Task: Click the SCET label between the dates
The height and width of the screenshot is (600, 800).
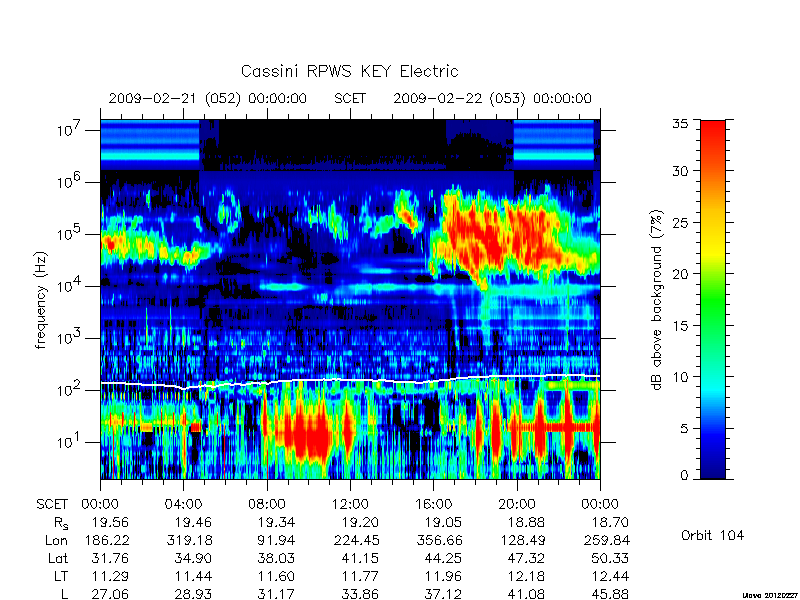Action: pos(350,98)
